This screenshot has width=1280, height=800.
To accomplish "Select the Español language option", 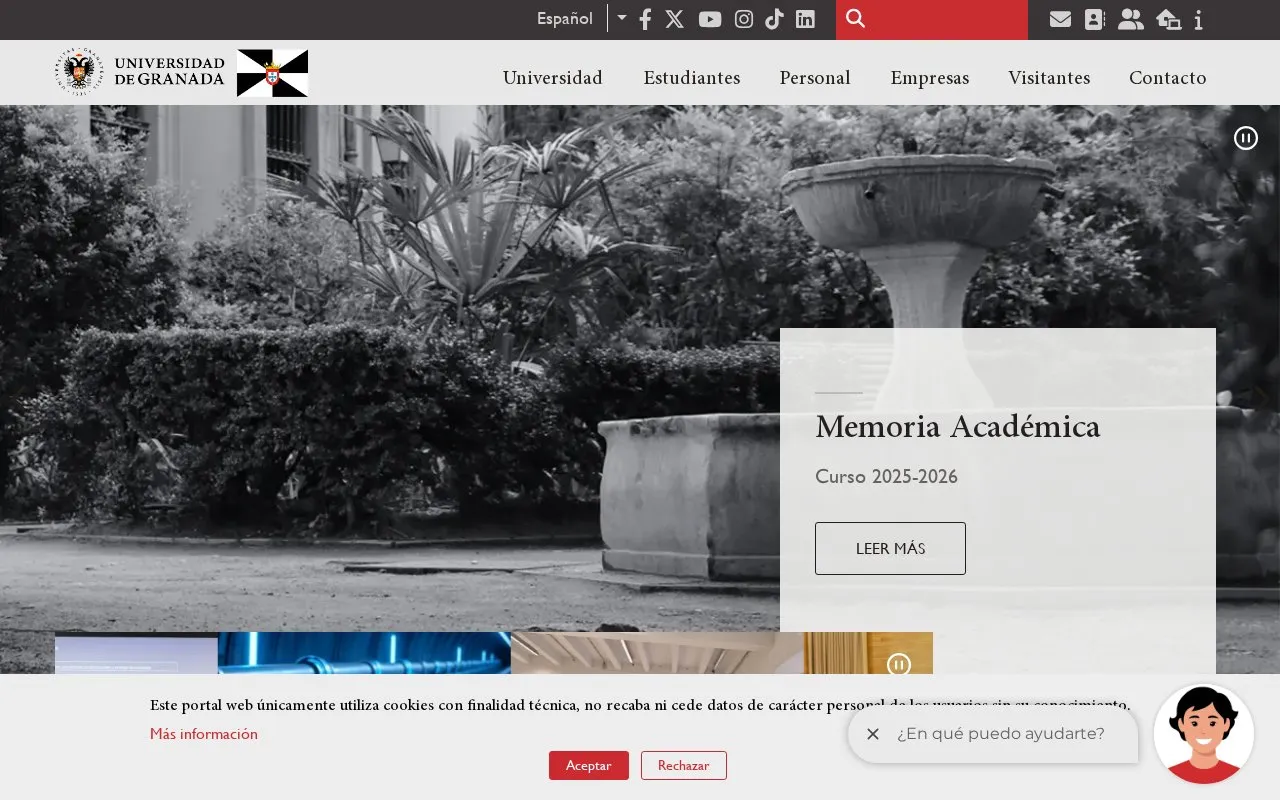I will click(x=565, y=18).
